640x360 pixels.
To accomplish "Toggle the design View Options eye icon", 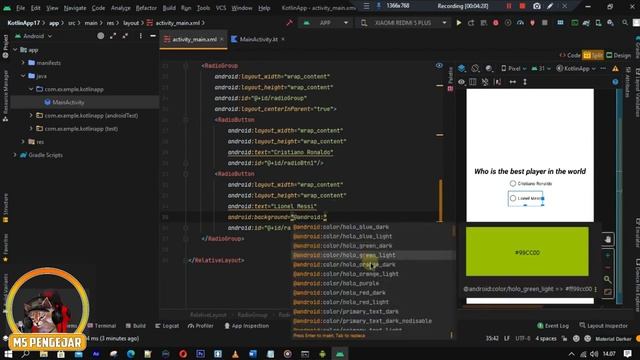I will click(x=461, y=82).
